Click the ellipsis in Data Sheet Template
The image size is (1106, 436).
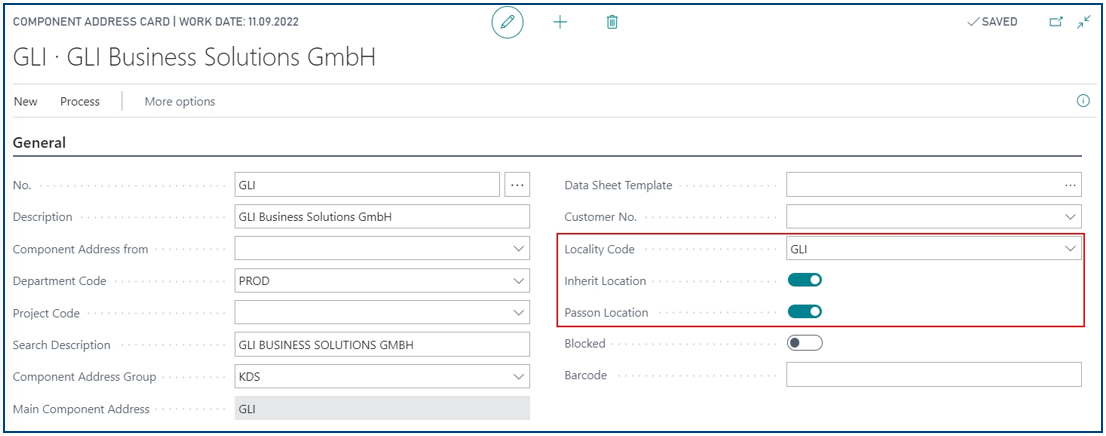click(x=1071, y=185)
